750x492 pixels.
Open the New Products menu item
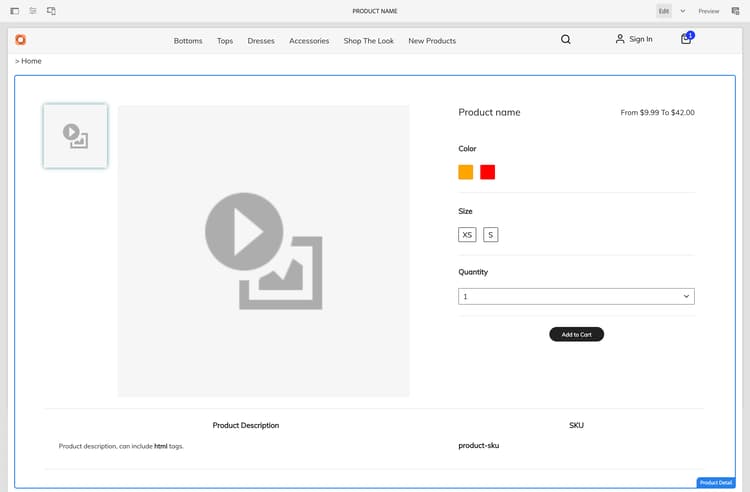point(432,41)
